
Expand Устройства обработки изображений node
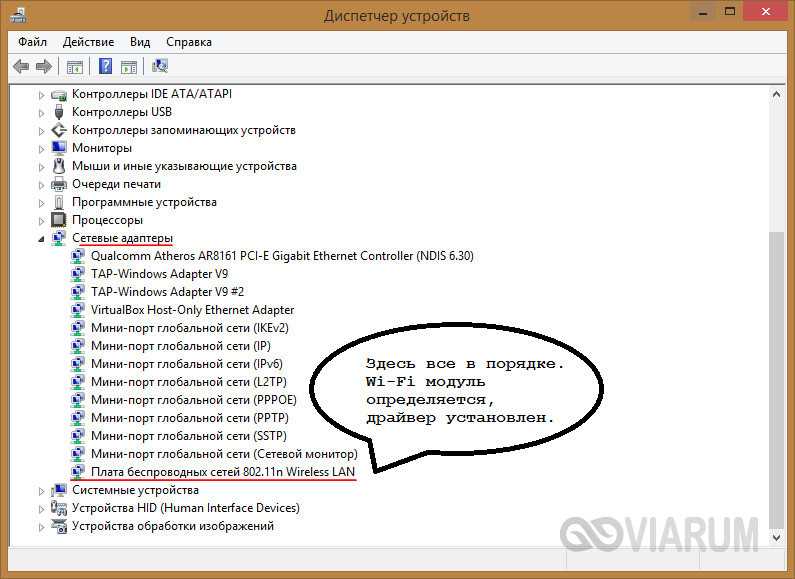(x=42, y=527)
